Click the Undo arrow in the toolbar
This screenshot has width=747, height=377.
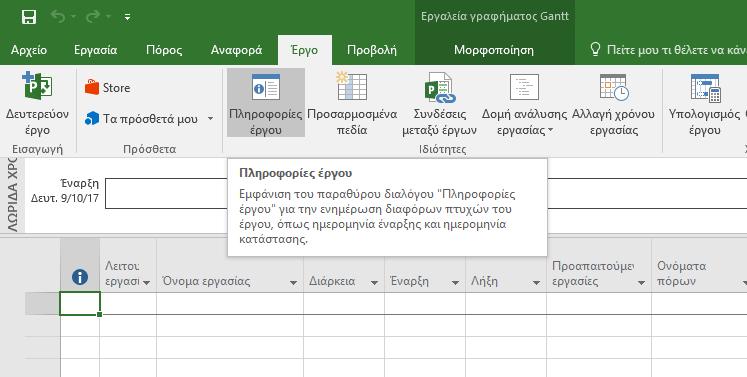pos(58,17)
